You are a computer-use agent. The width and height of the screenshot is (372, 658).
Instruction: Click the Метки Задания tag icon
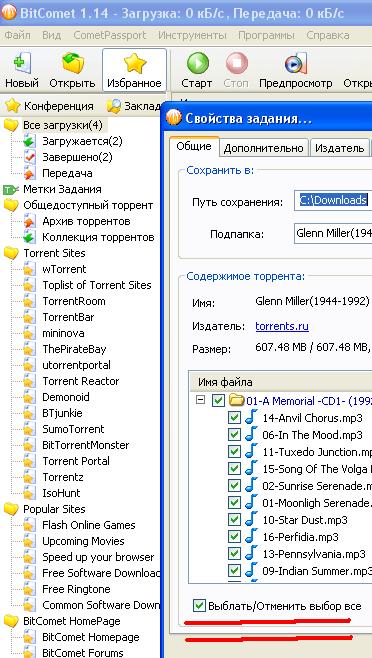(x=10, y=190)
